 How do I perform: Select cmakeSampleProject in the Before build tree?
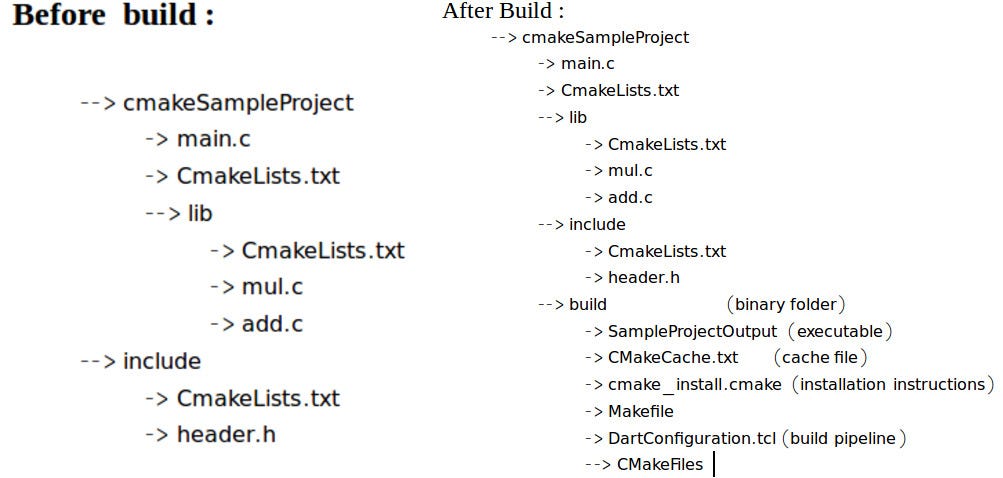coord(237,103)
